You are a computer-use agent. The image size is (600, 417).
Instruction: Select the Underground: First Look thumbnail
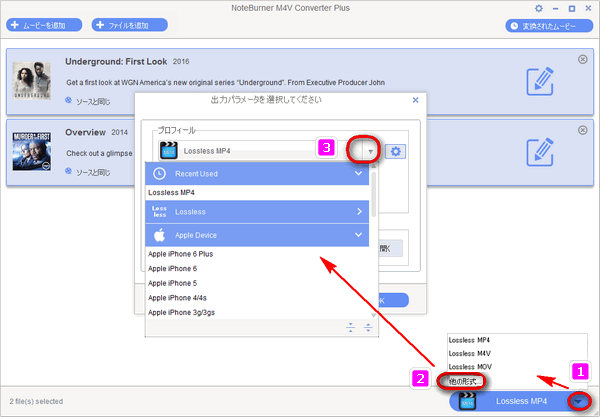pos(32,81)
